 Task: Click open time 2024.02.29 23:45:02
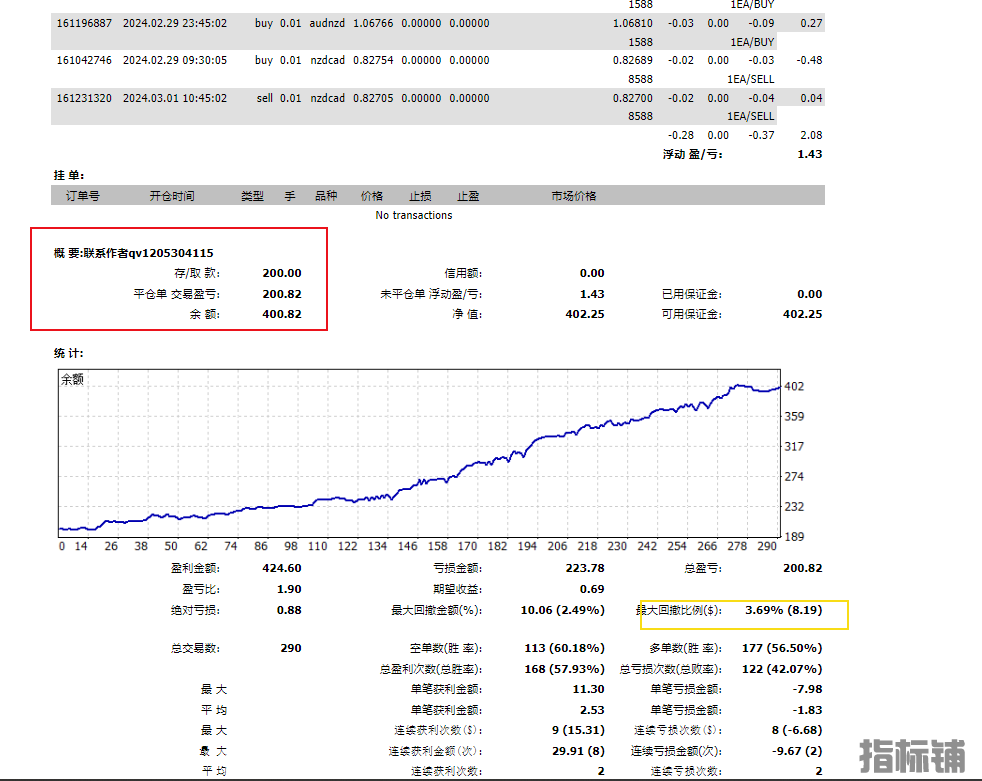[175, 23]
